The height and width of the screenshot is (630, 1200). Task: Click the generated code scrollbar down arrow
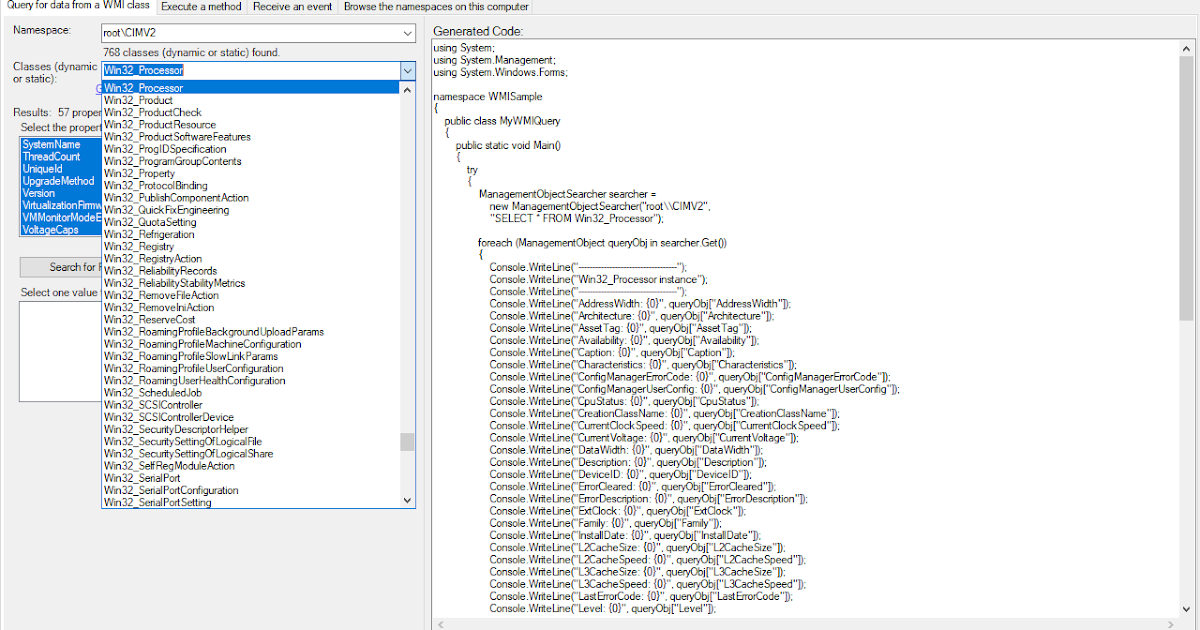(x=1186, y=607)
